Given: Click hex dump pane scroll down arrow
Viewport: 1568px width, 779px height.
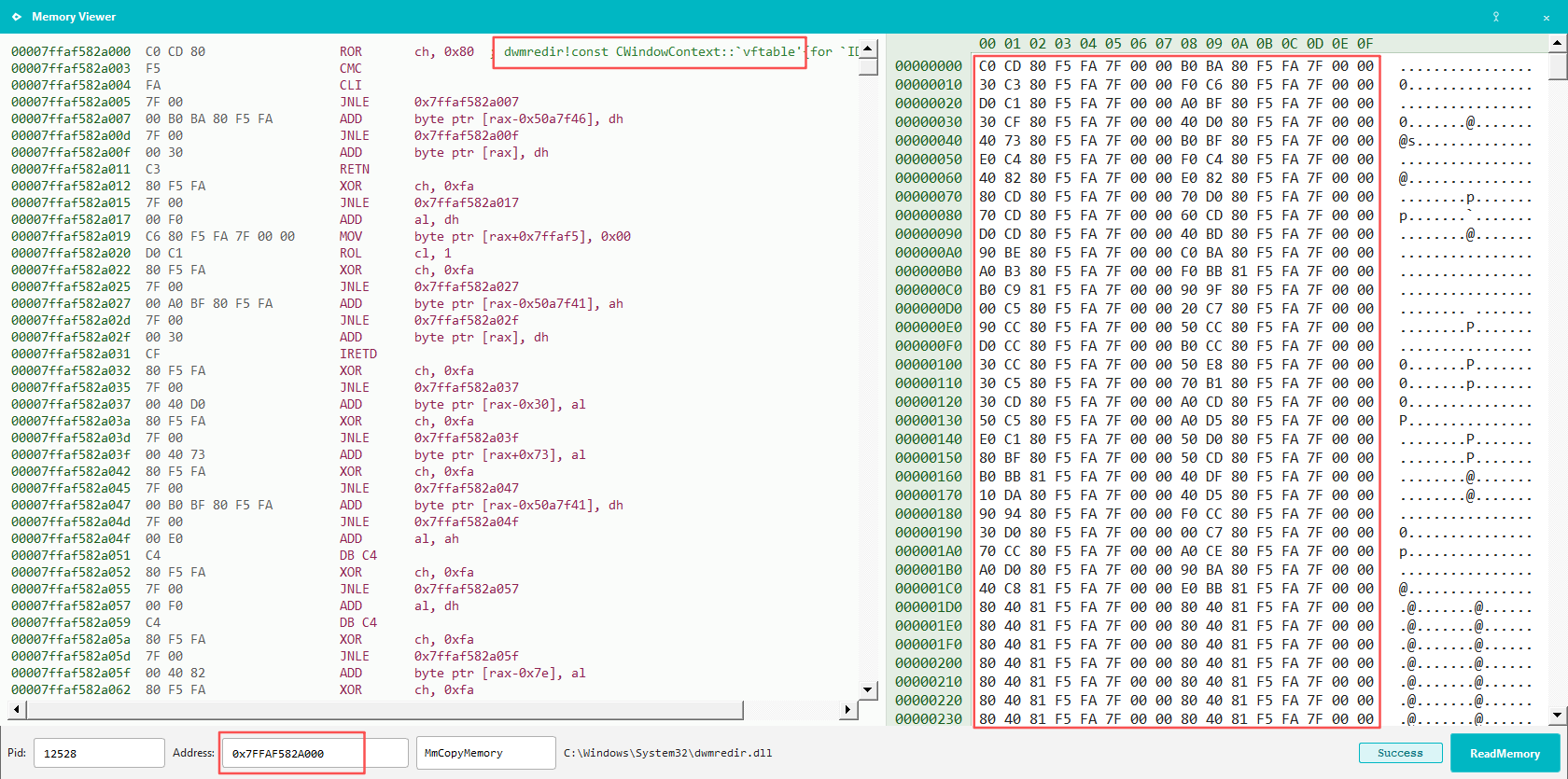Looking at the screenshot, I should pos(1558,716).
